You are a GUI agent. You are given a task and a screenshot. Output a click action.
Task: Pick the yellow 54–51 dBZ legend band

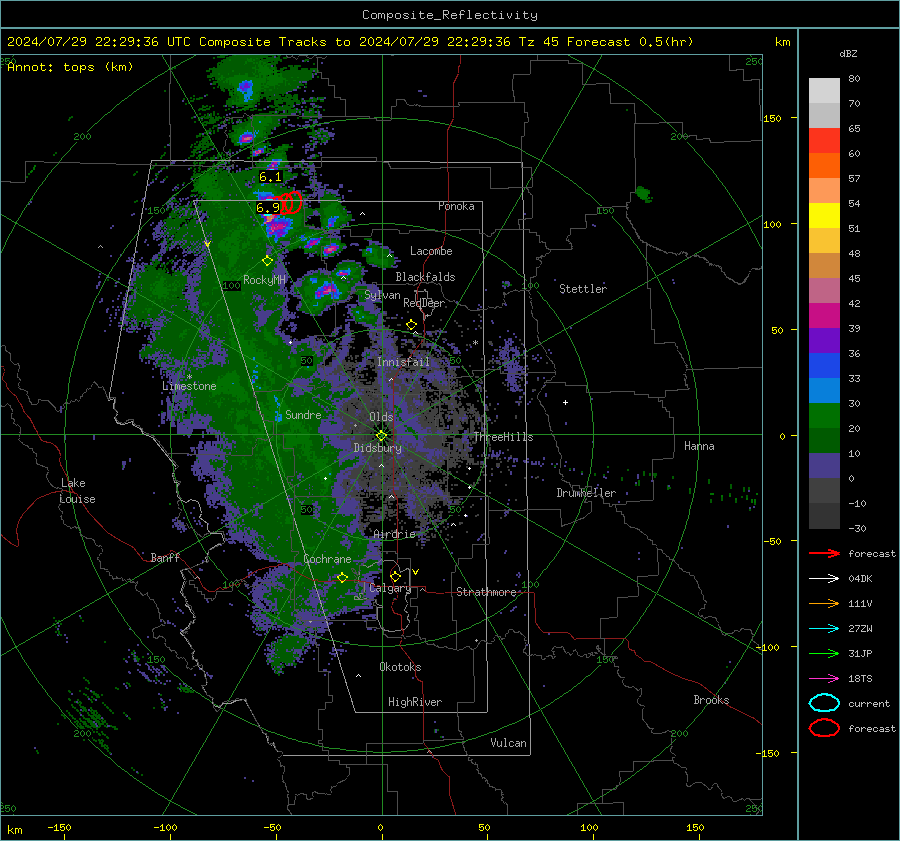tap(824, 216)
